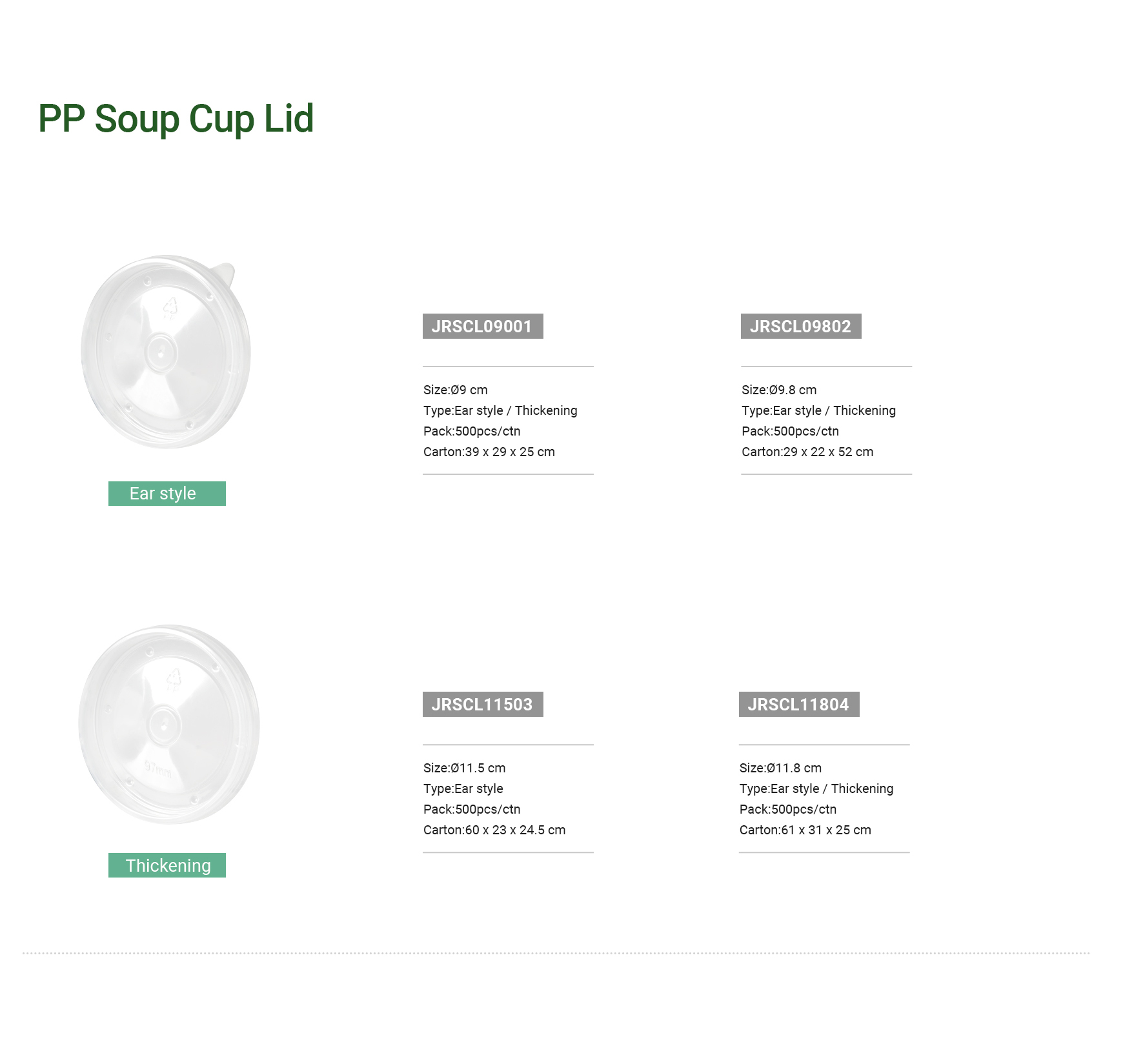Open the JRSCL11804 product code badge

click(798, 705)
